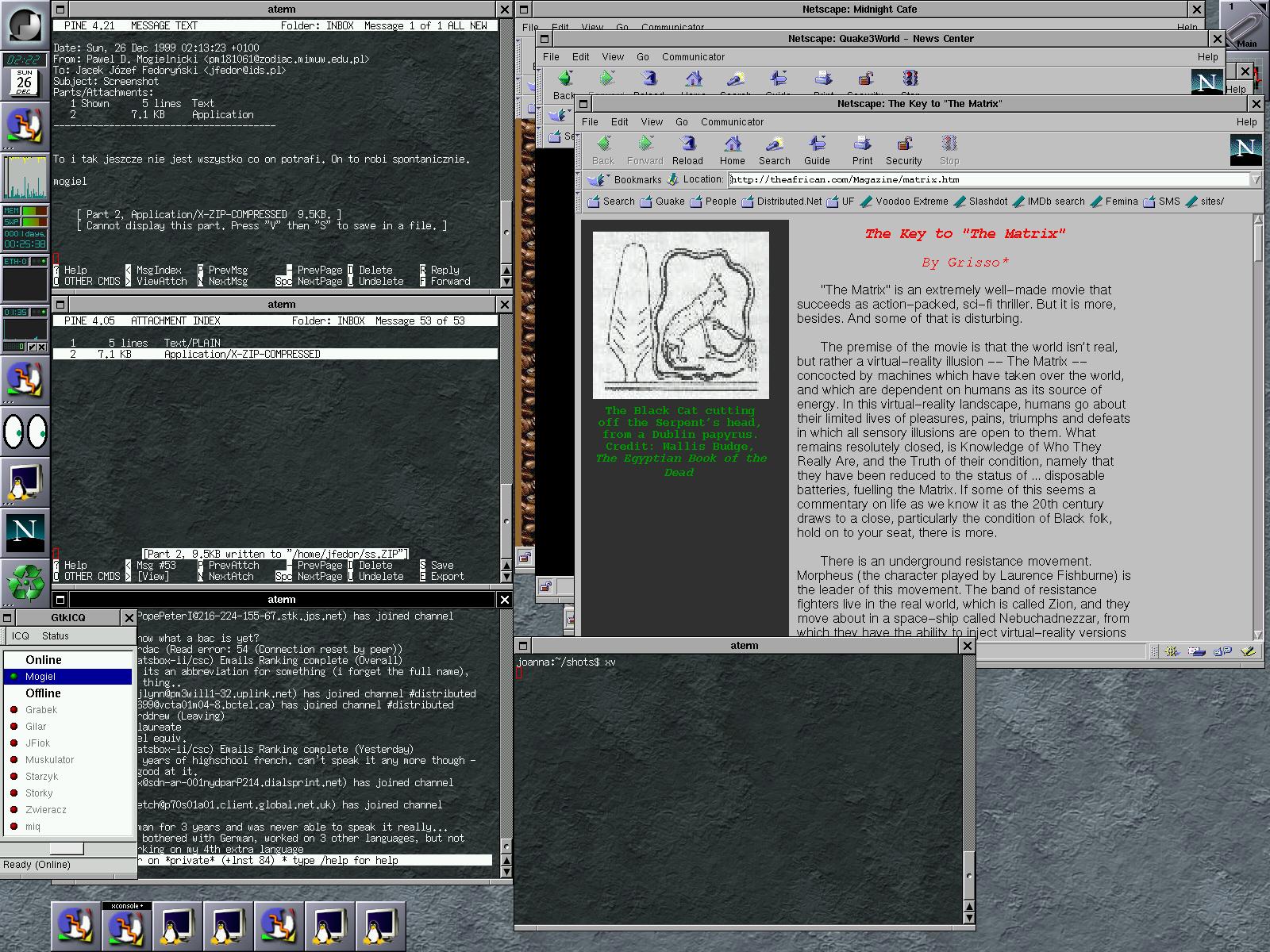Open Navigator from the Netscape component bar
Image resolution: width=1270 pixels, height=952 pixels.
(1172, 651)
